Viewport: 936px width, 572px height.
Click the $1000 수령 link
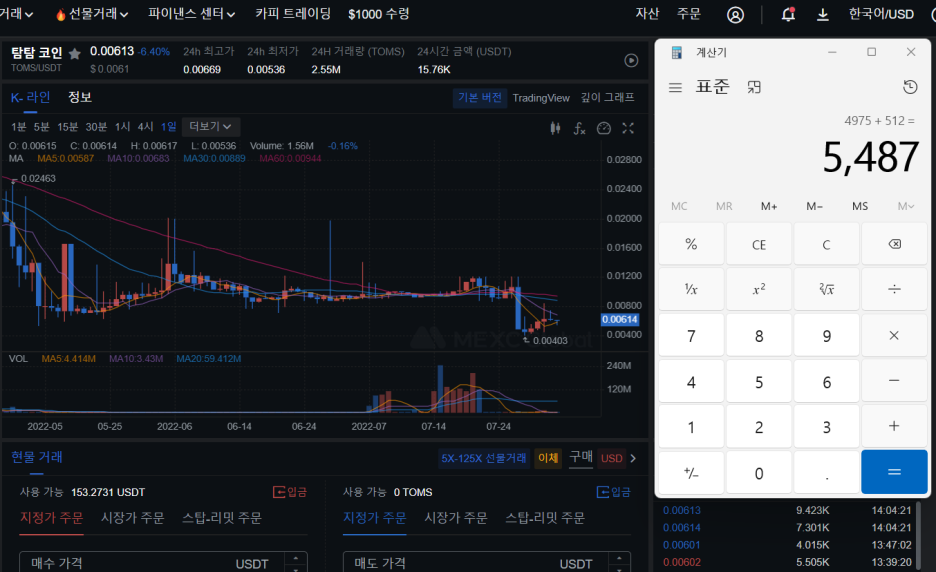379,14
